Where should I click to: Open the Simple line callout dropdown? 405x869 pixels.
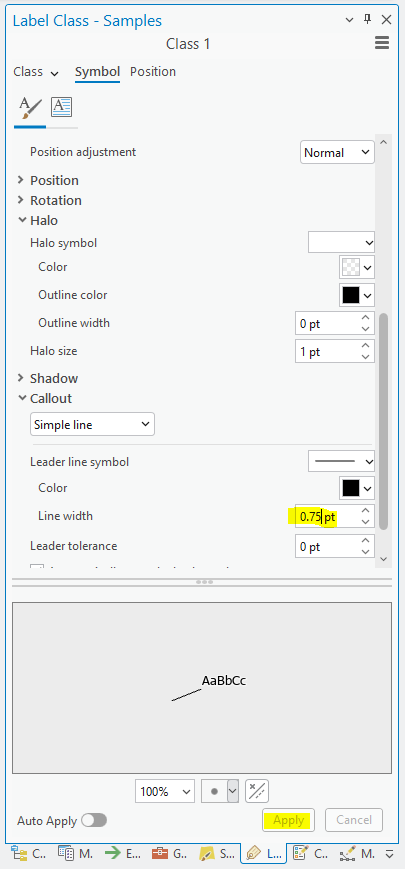click(x=92, y=425)
